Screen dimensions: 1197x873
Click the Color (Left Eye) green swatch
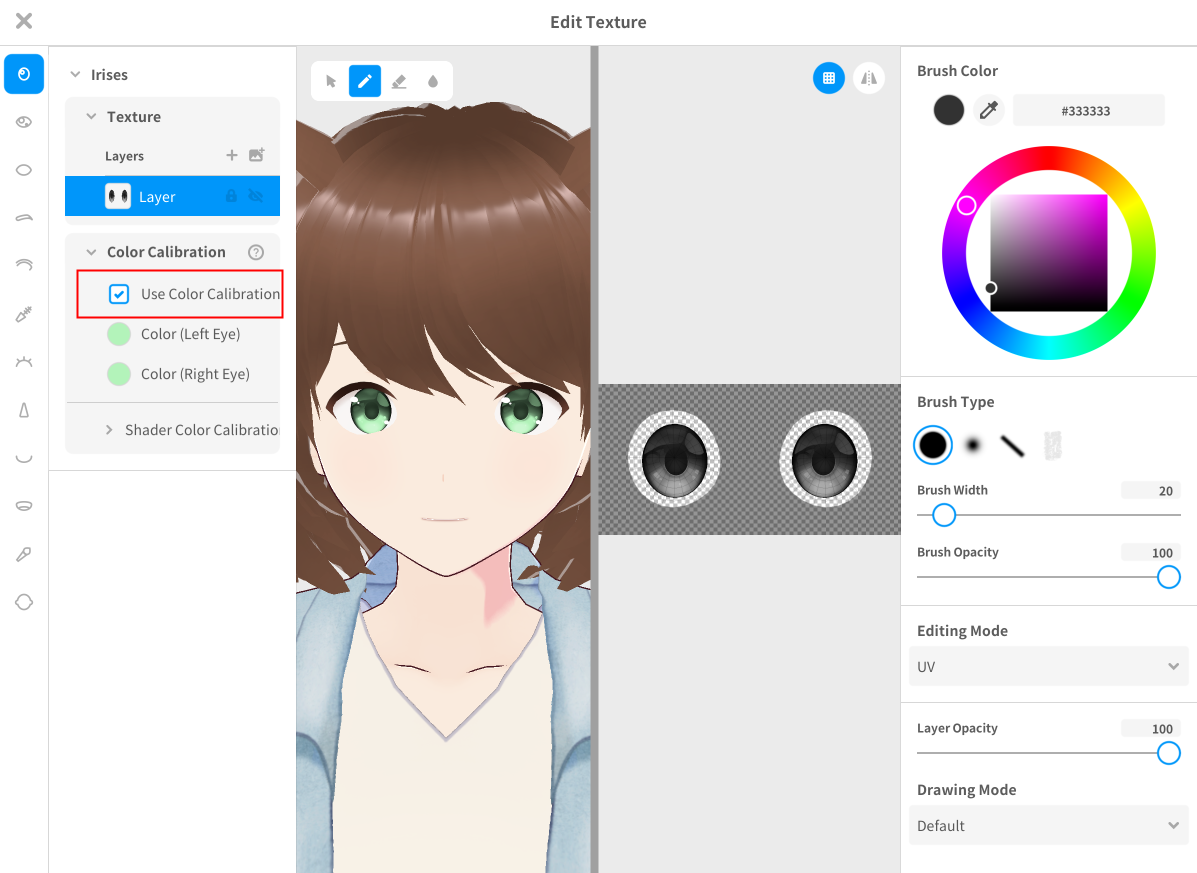(119, 334)
